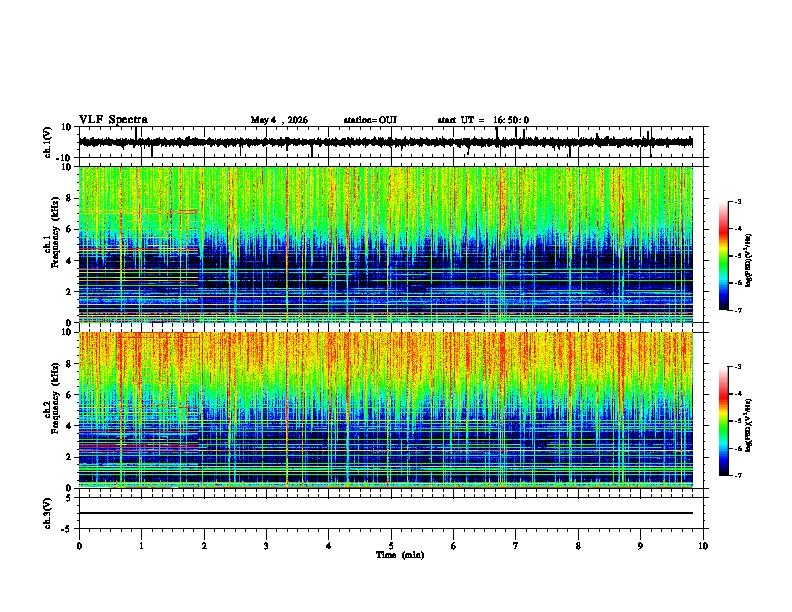792x612 pixels.
Task: Click the VLF Spectra title text
Action: [113, 120]
